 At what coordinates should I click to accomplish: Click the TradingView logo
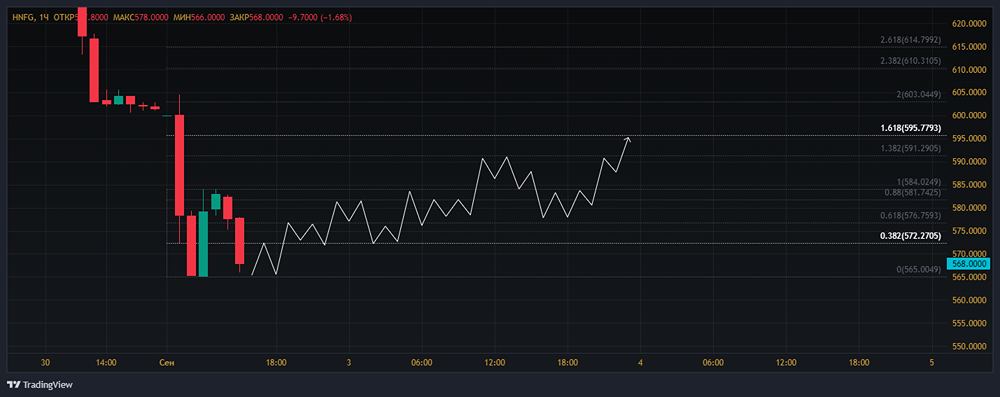point(40,385)
